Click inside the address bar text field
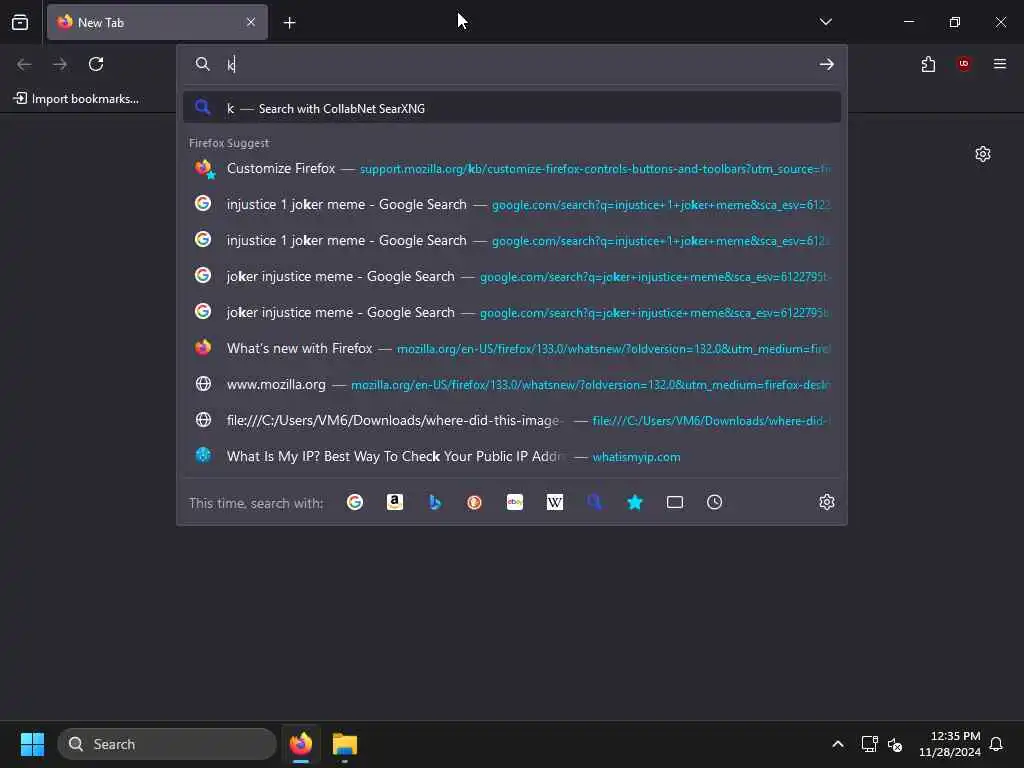Image resolution: width=1024 pixels, height=768 pixels. (x=516, y=64)
